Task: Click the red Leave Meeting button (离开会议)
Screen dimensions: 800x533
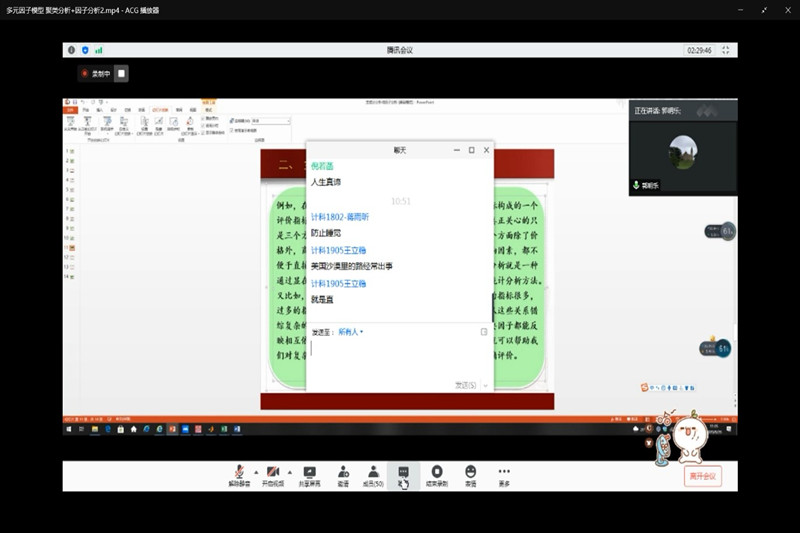Action: click(703, 476)
